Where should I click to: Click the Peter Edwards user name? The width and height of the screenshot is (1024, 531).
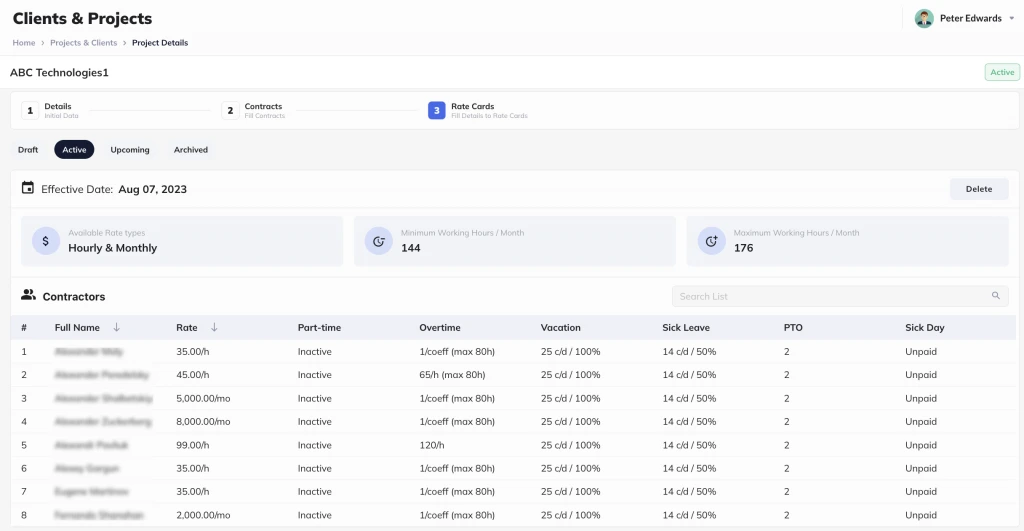point(970,18)
